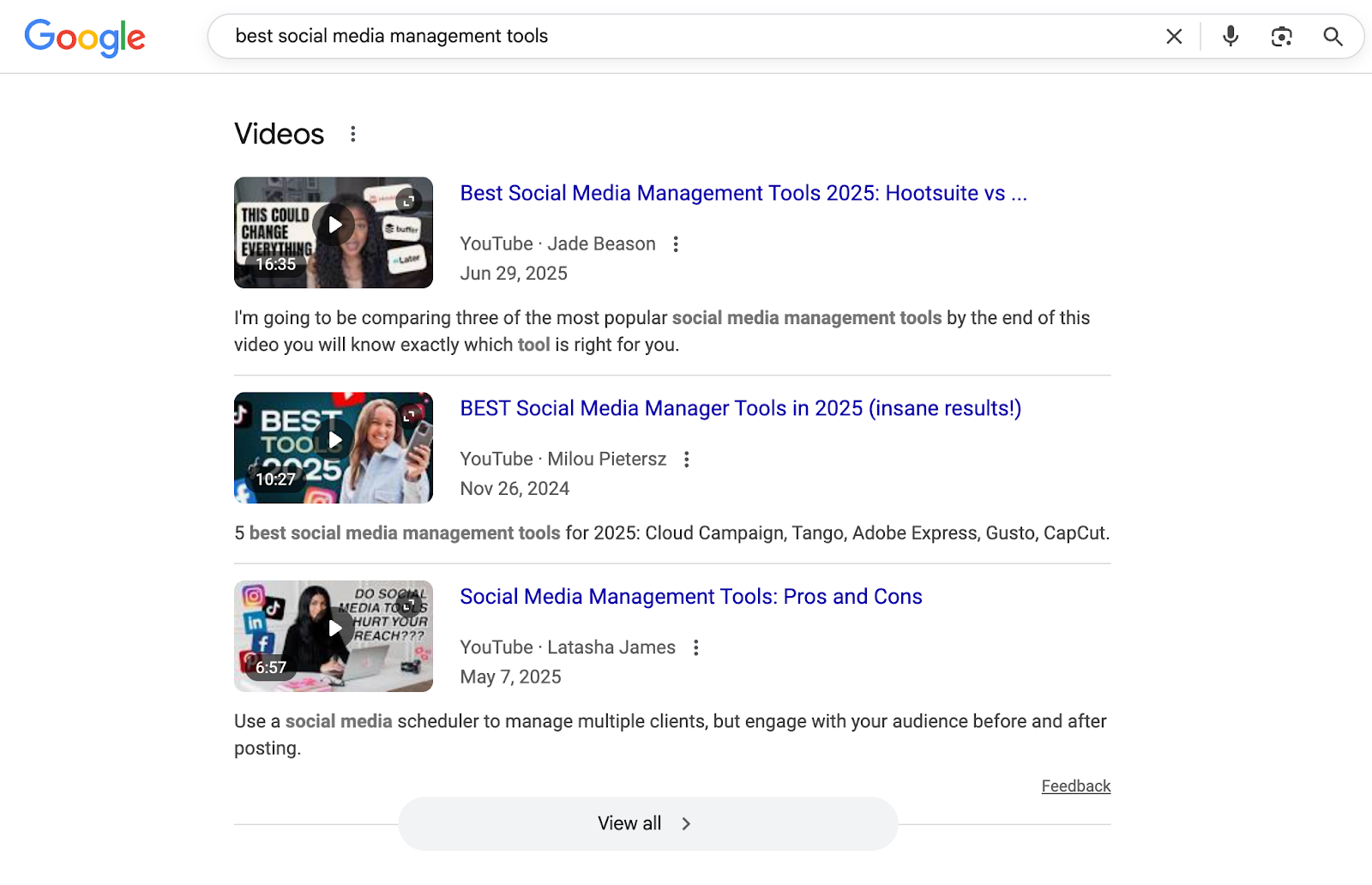Screen dimensions: 1372x885
Task: Clear the search query with X icon
Action: [x=1174, y=36]
